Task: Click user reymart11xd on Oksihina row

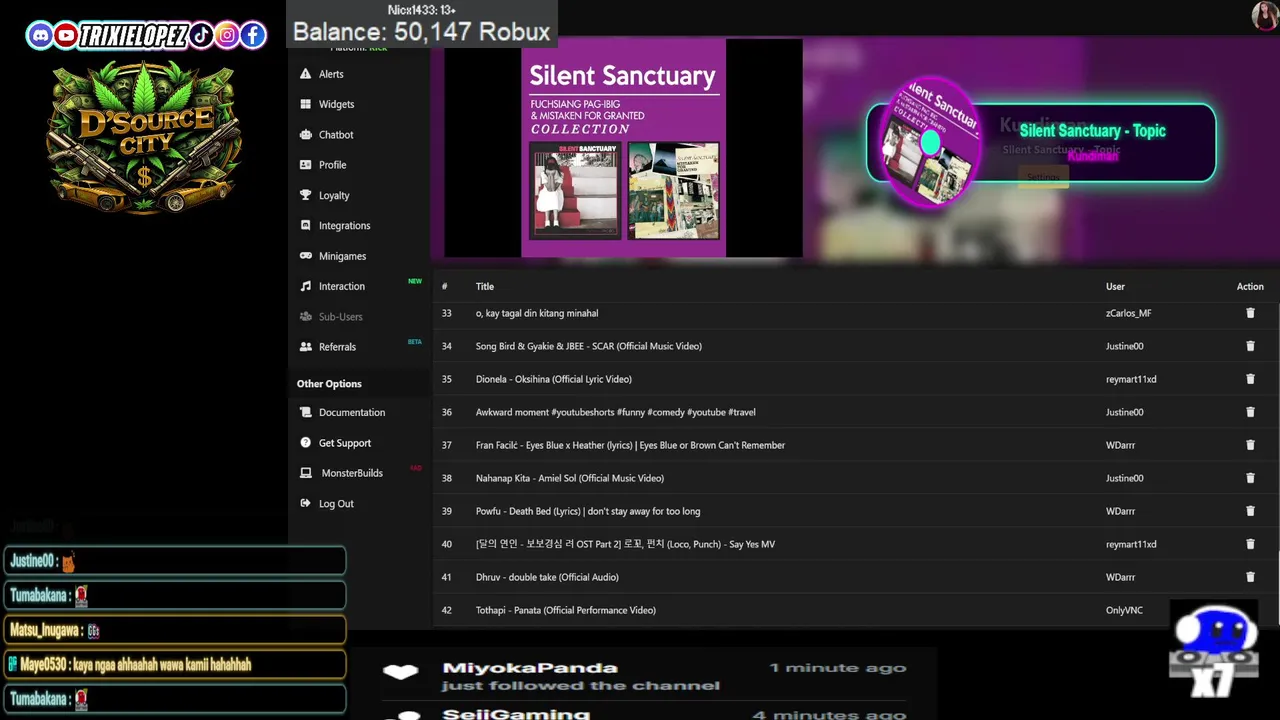Action: [x=1131, y=379]
